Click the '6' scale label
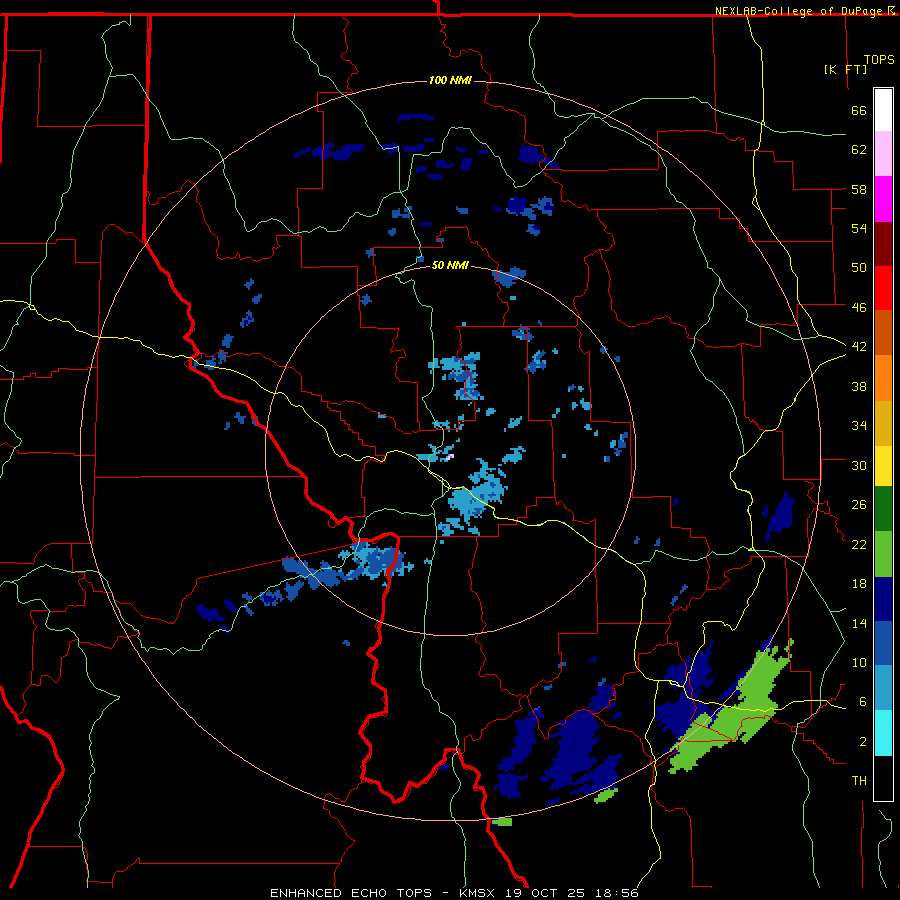 863,702
